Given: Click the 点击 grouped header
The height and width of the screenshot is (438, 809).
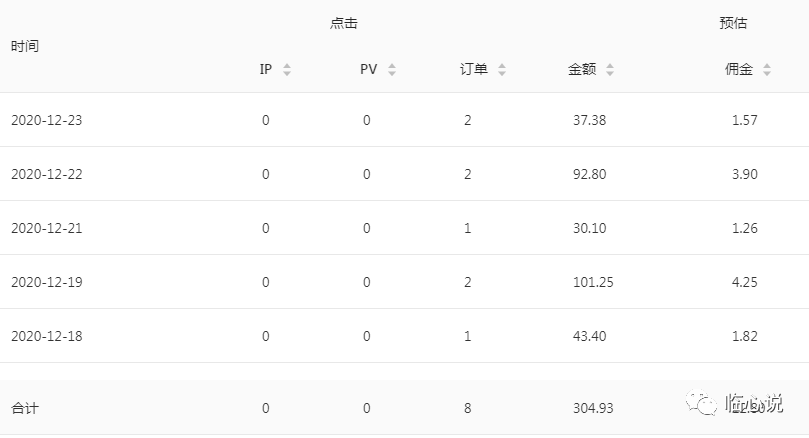Looking at the screenshot, I should pos(344,23).
